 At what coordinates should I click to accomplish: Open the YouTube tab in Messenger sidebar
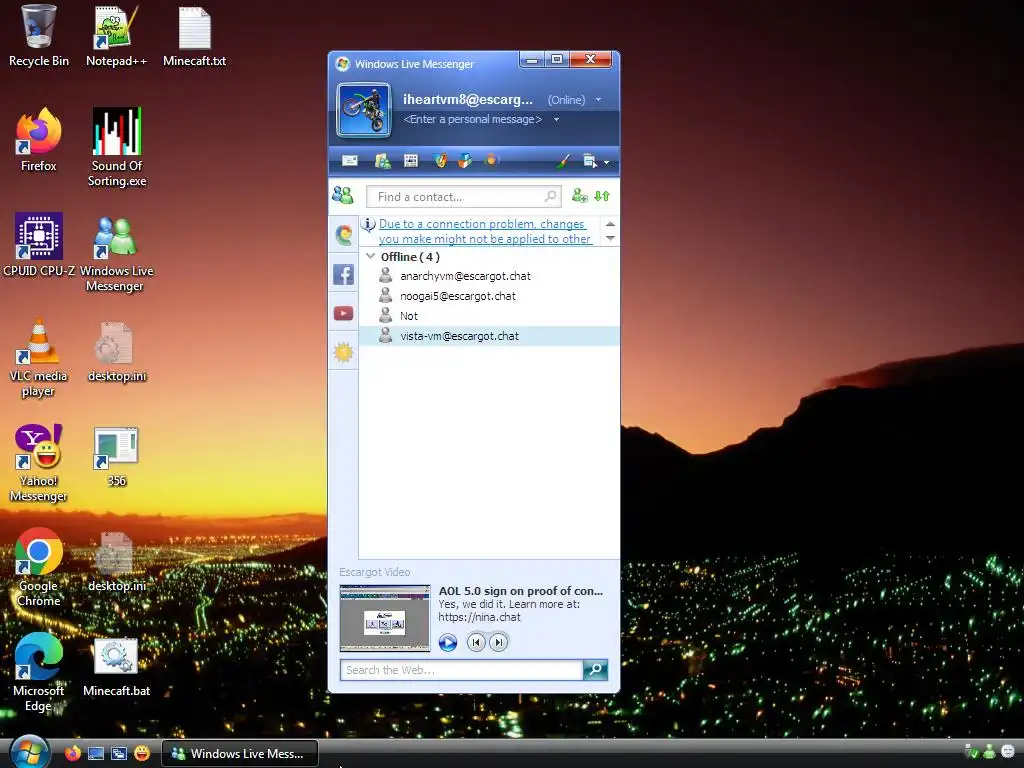tap(344, 313)
